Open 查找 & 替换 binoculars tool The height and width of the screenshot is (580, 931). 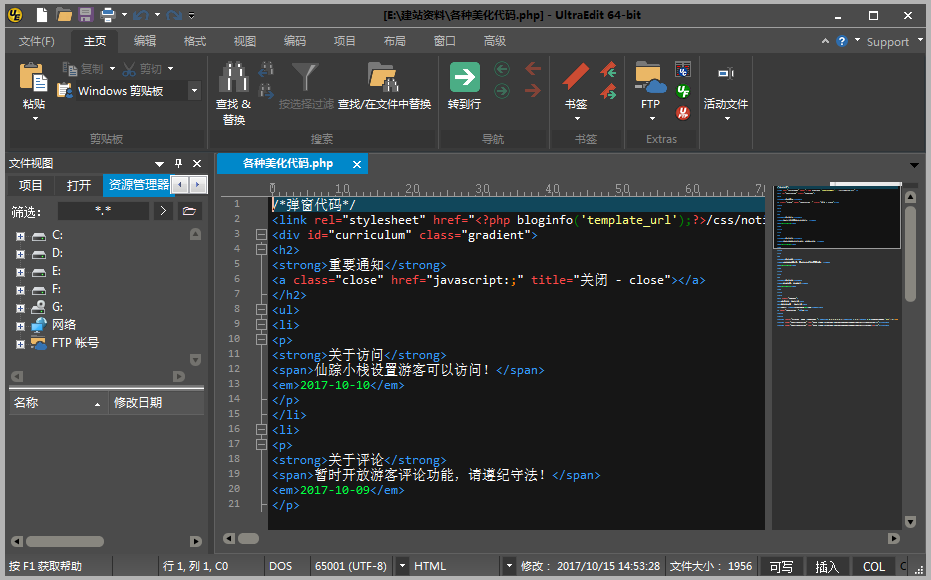click(x=233, y=78)
